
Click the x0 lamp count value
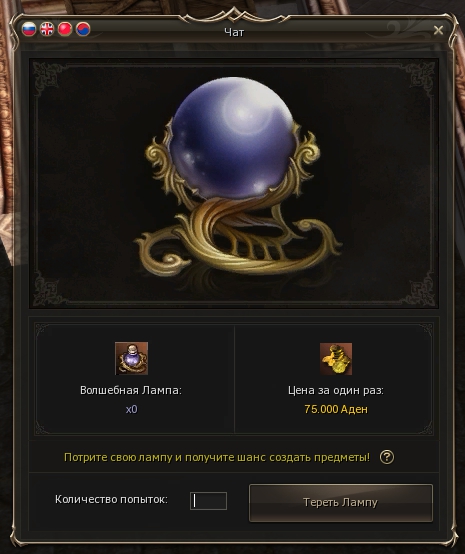[x=131, y=409]
